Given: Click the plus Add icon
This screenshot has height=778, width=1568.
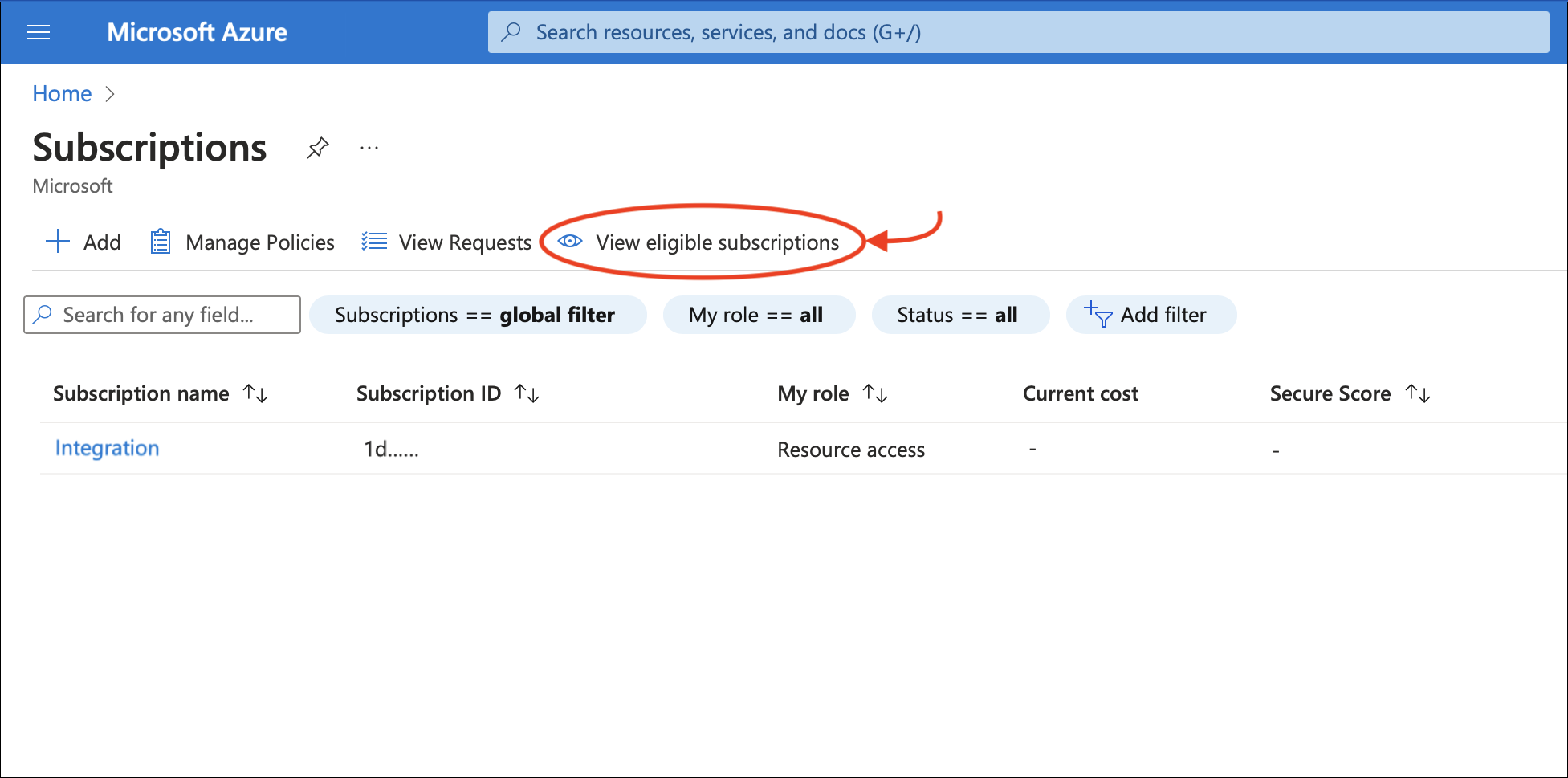Looking at the screenshot, I should coord(58,242).
